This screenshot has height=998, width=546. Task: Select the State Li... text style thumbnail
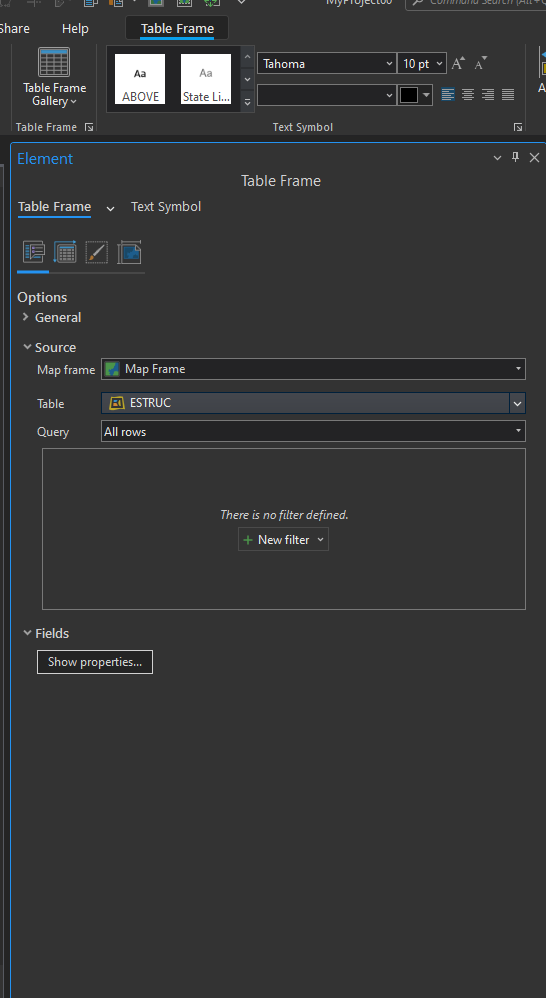click(206, 79)
